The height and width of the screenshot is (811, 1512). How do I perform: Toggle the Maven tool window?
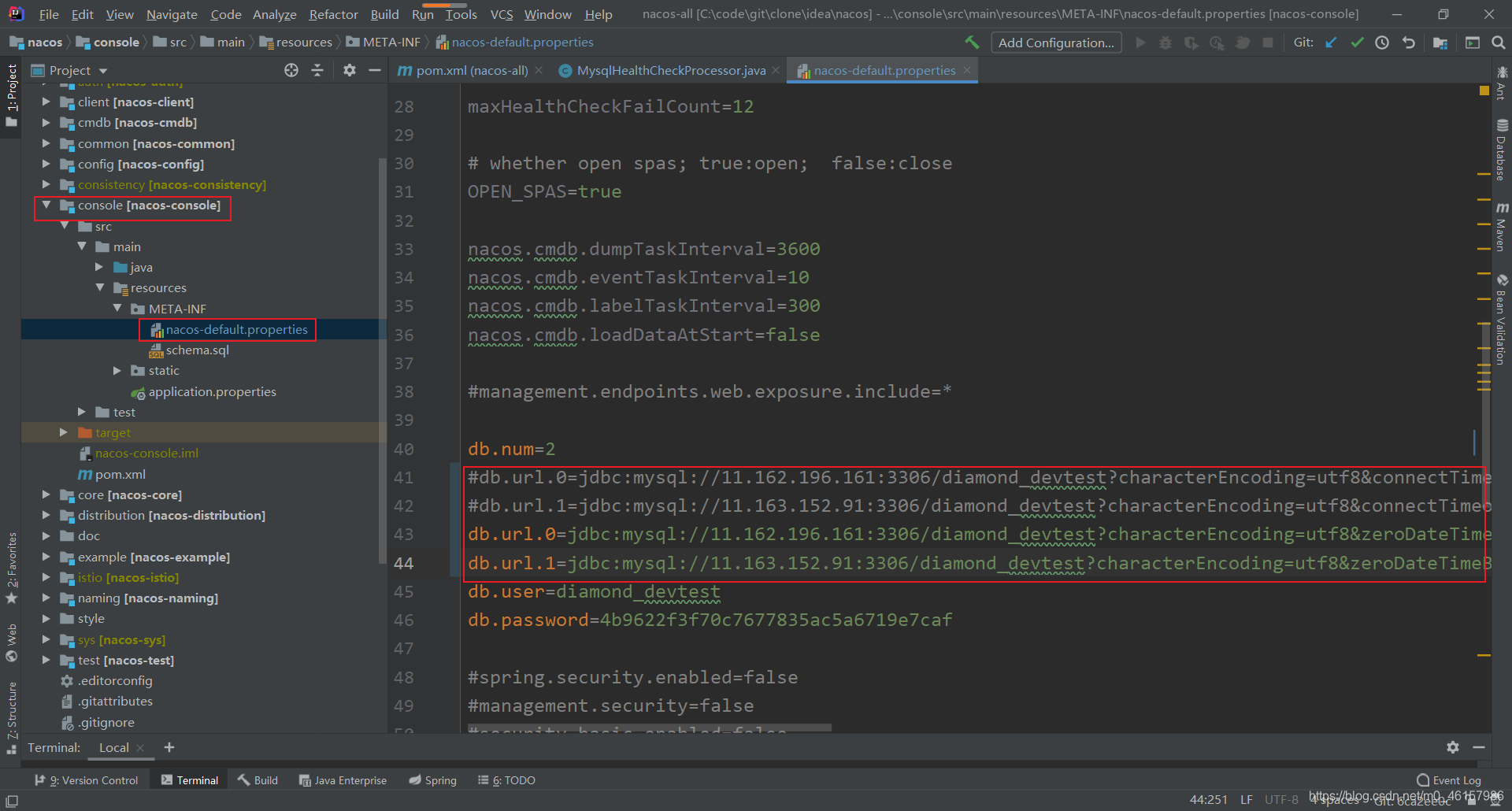click(1502, 226)
